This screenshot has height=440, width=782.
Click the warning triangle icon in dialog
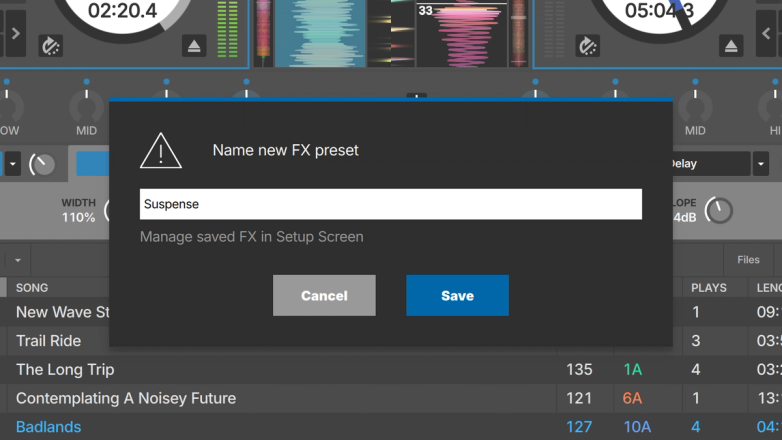click(x=160, y=151)
